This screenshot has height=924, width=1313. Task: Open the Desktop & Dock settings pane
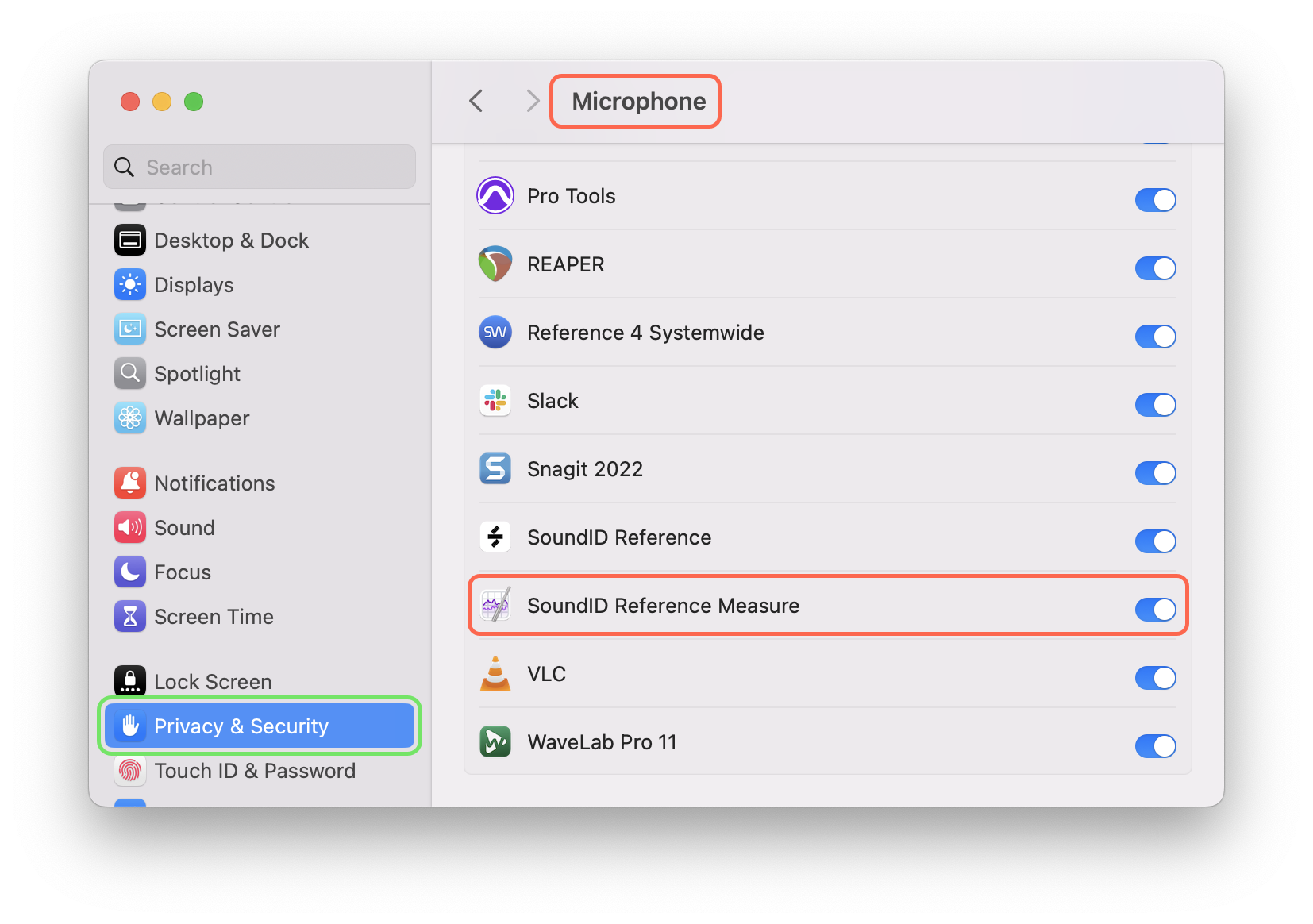(260, 241)
